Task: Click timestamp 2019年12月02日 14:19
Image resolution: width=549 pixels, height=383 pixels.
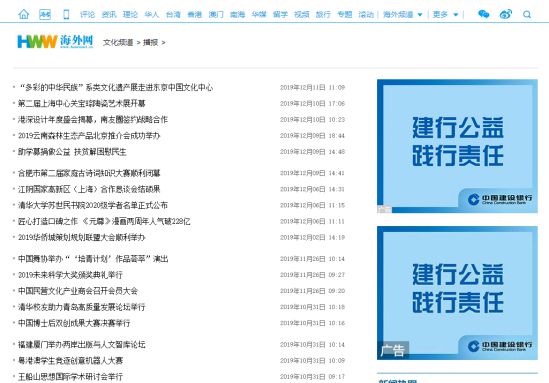Action: click(312, 237)
